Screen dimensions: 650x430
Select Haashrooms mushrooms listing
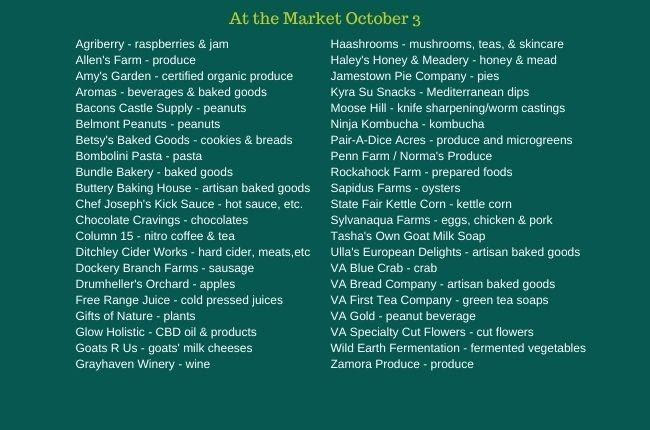(447, 44)
